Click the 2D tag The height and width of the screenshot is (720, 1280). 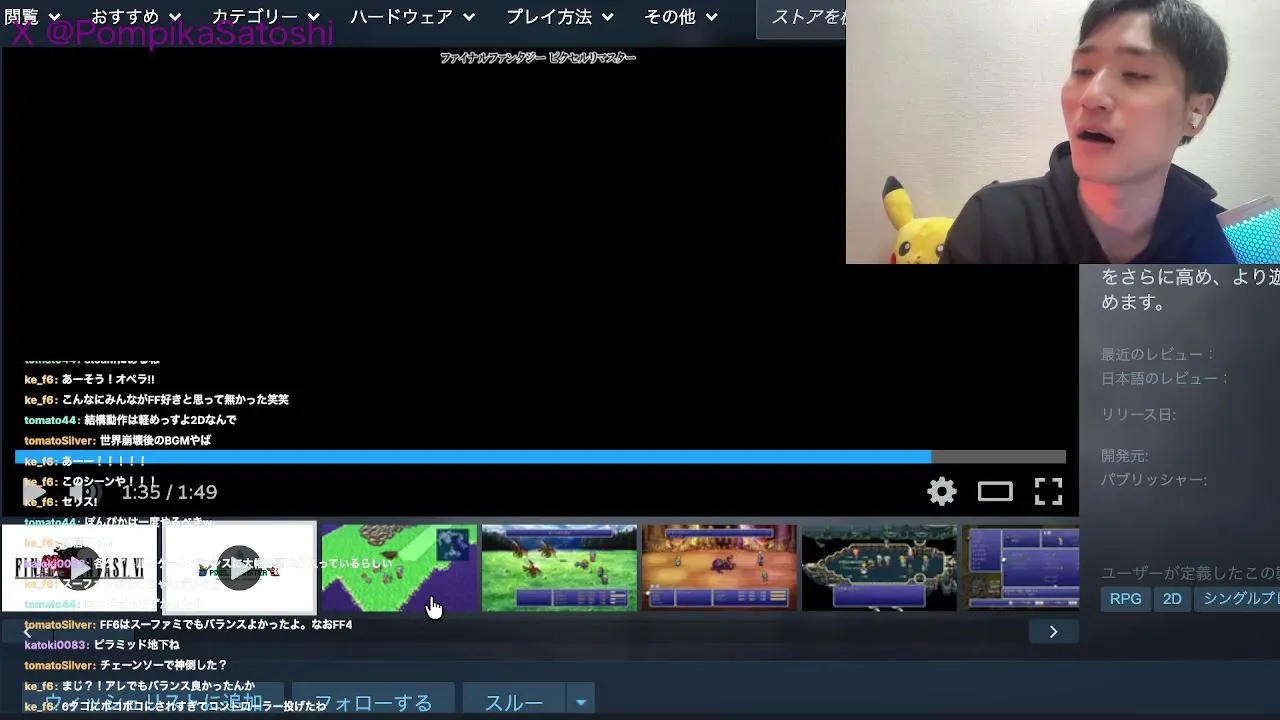(1172, 599)
